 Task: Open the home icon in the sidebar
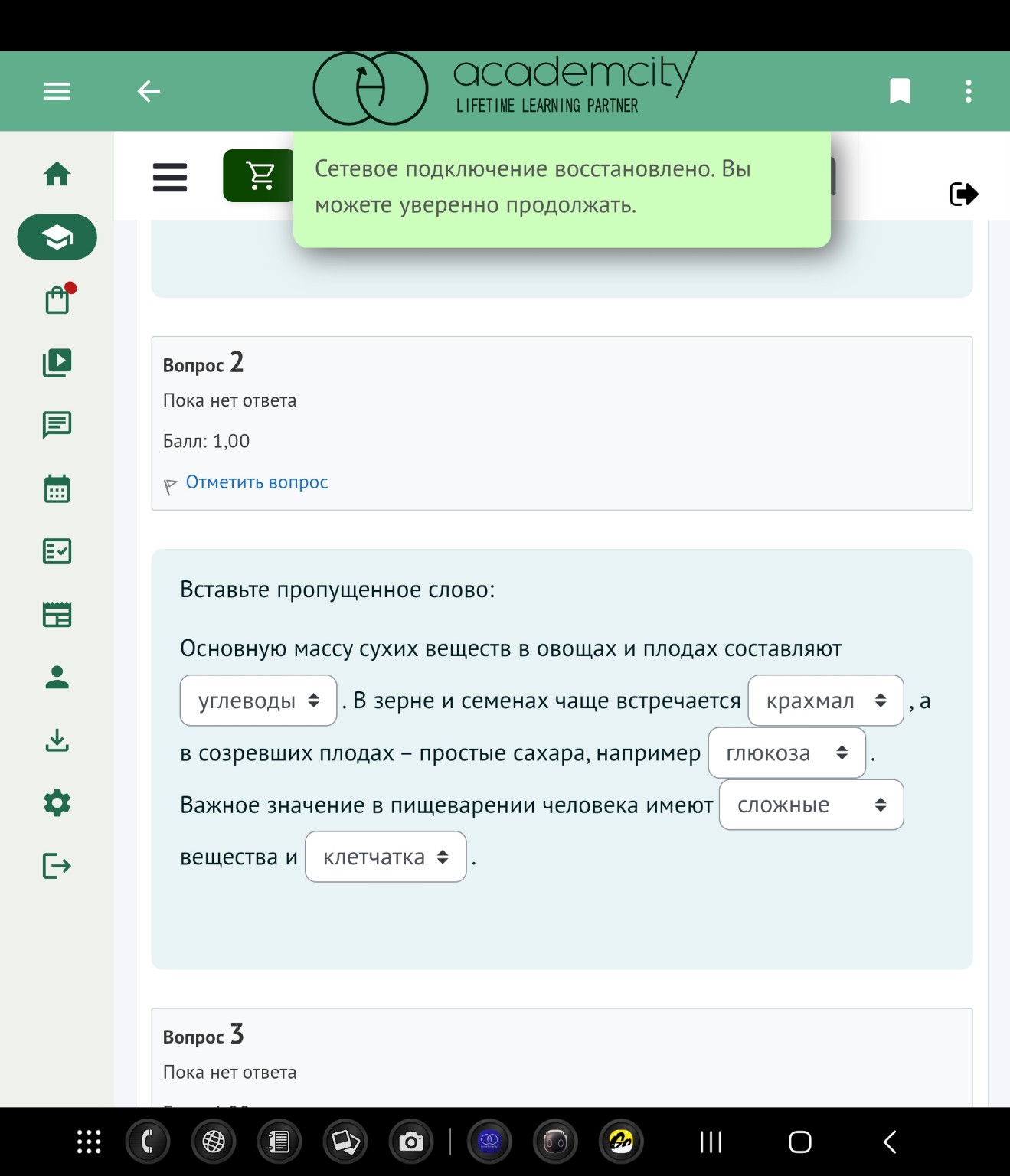point(57,175)
